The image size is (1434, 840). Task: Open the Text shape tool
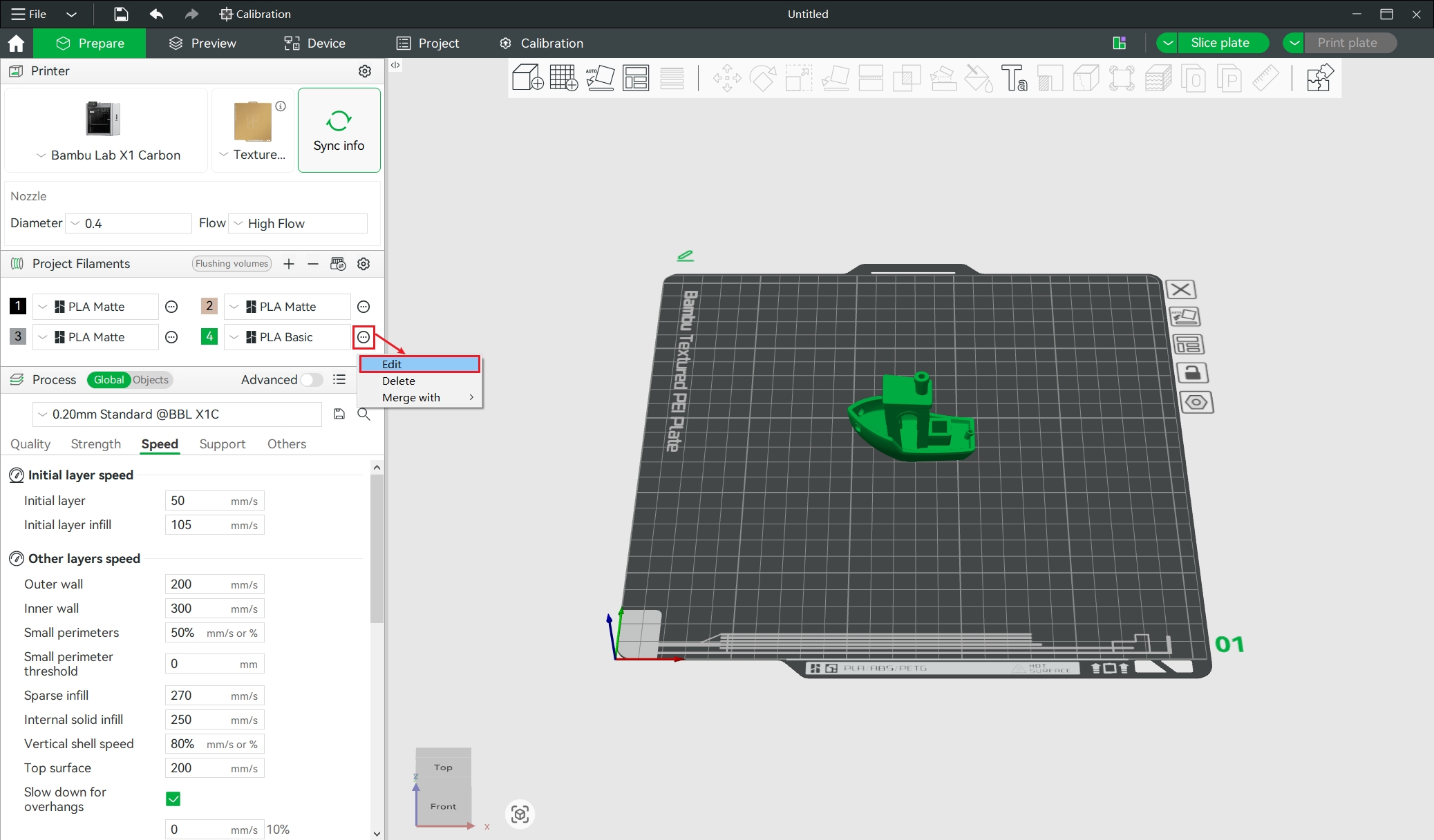[1014, 78]
